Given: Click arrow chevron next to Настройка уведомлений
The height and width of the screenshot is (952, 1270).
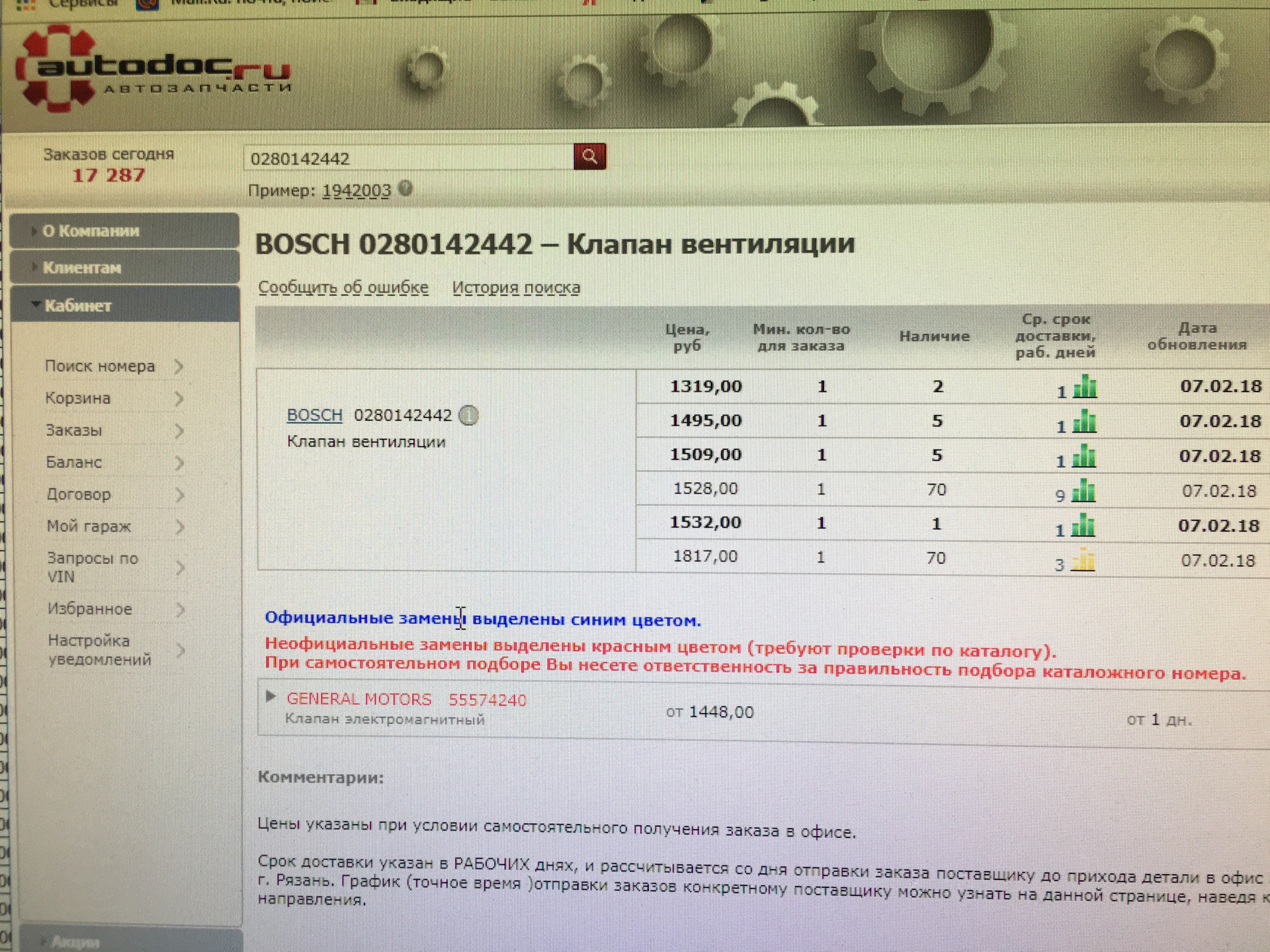Looking at the screenshot, I should coord(181,651).
